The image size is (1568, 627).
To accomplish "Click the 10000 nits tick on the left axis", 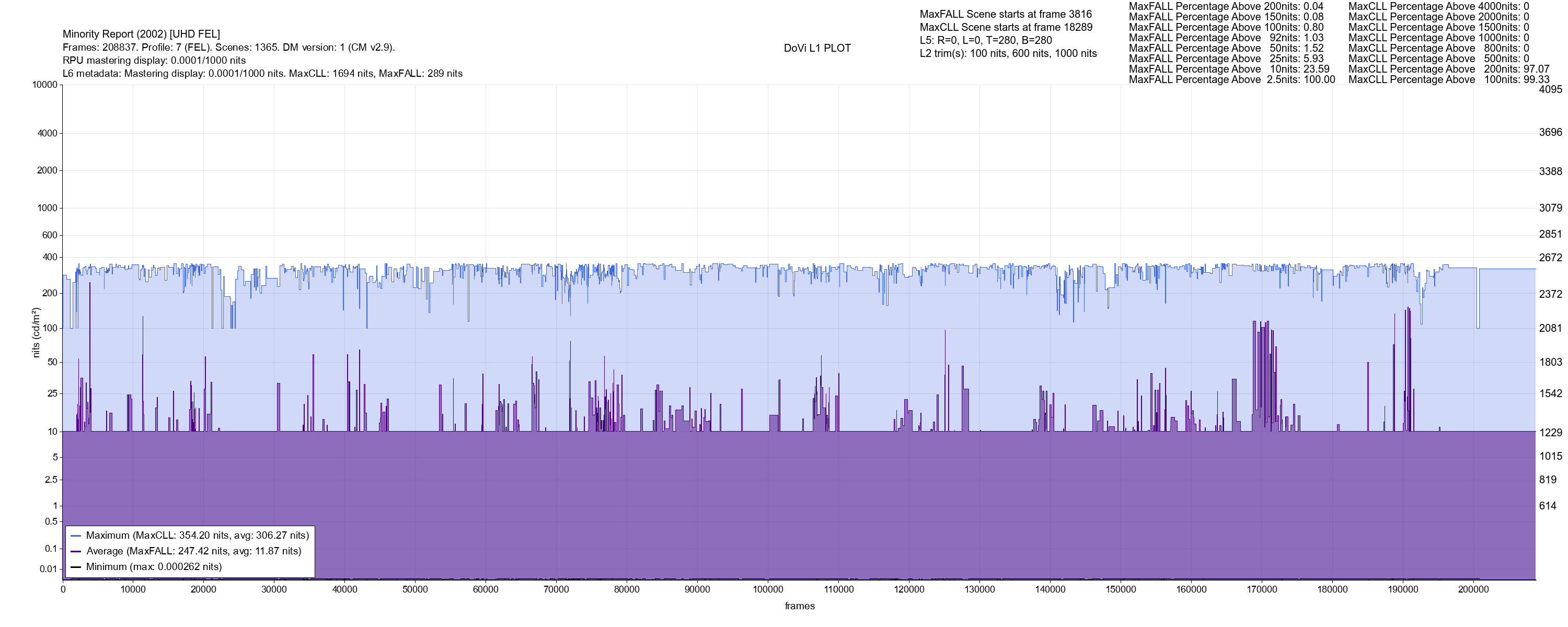I will point(44,85).
